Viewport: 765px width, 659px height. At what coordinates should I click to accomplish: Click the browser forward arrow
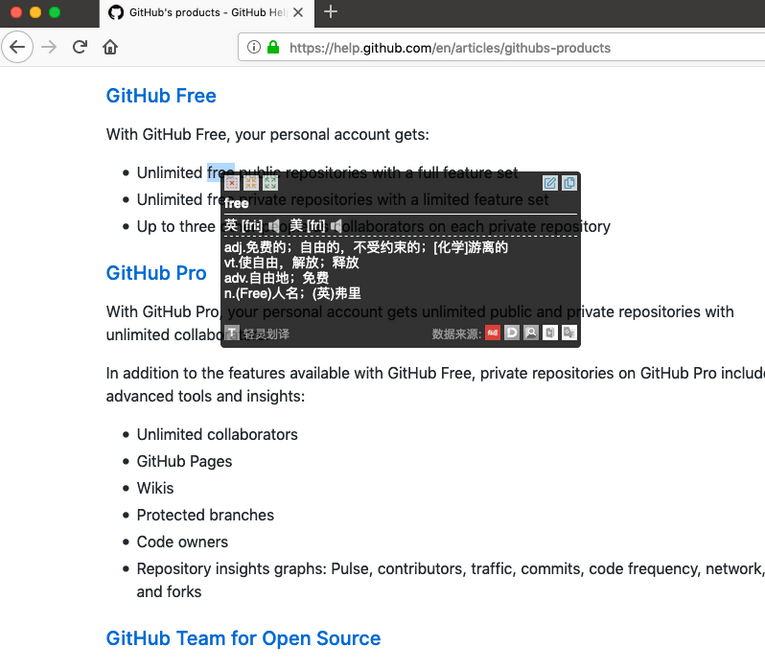(49, 47)
